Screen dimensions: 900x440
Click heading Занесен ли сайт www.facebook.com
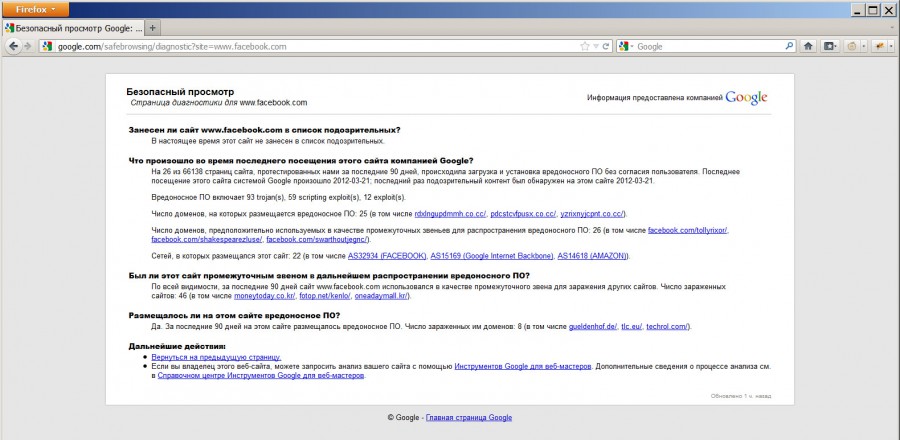tap(265, 130)
